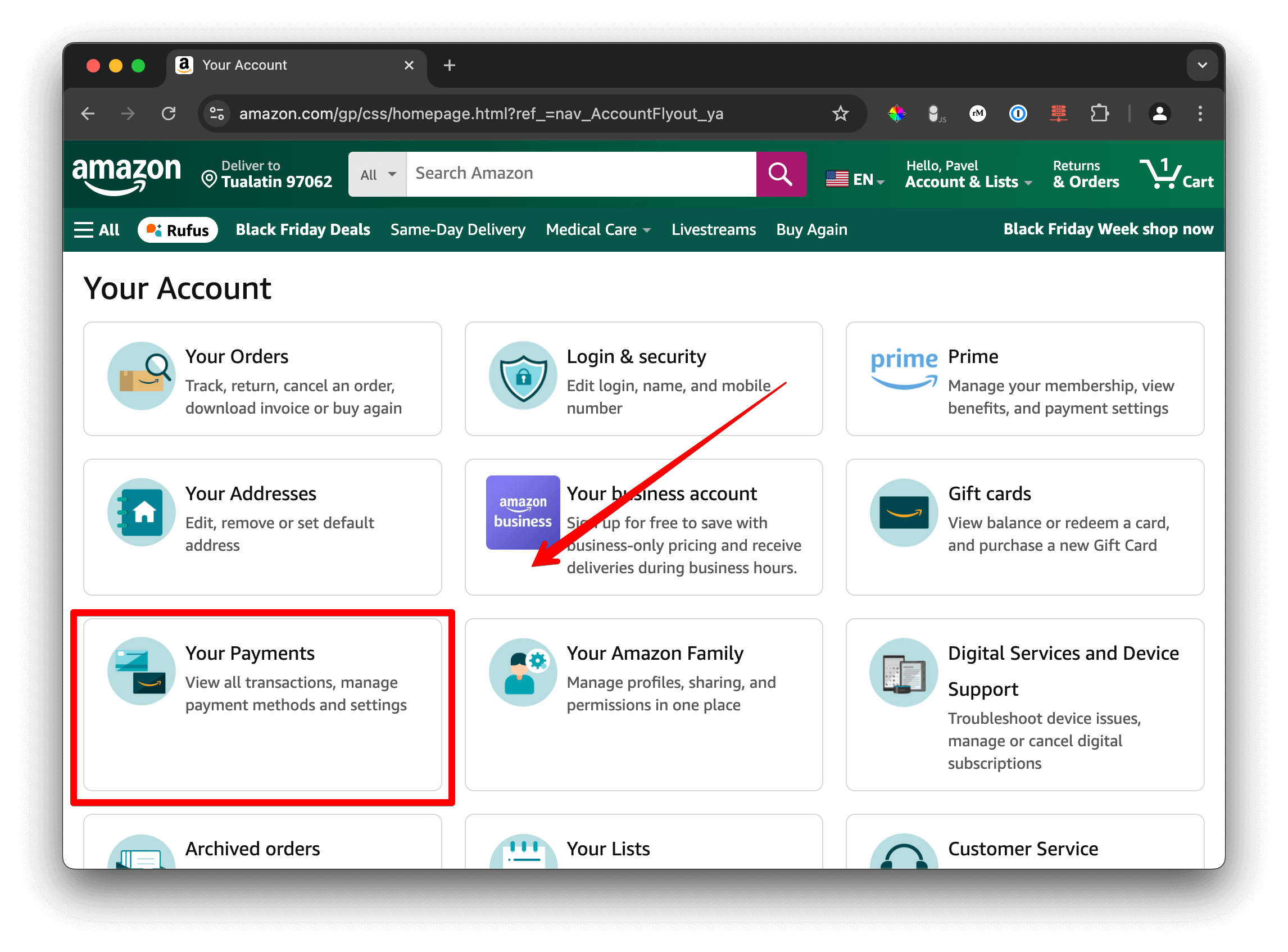This screenshot has height=952, width=1288.
Task: Open Livestreams nav item
Action: pyautogui.click(x=714, y=230)
